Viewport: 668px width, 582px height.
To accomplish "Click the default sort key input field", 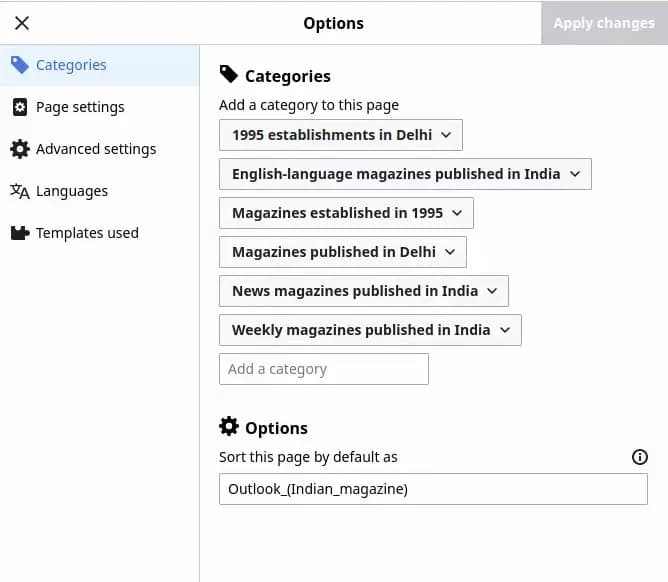I will point(433,489).
